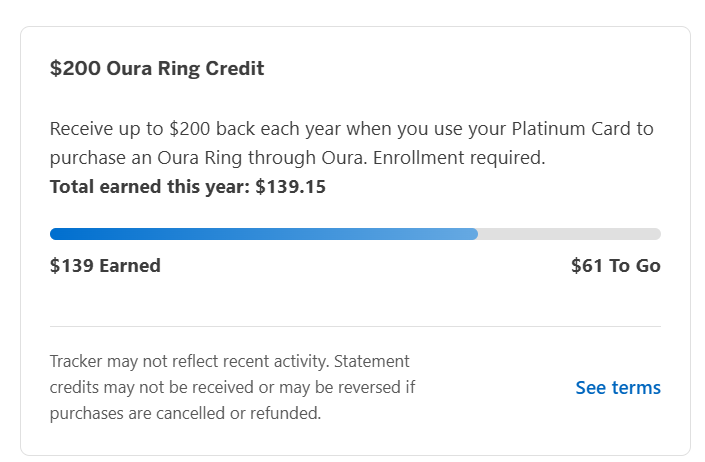Click the Tracker may not reflect recent activity text
Image resolution: width=705 pixels, height=462 pixels.
(190, 361)
